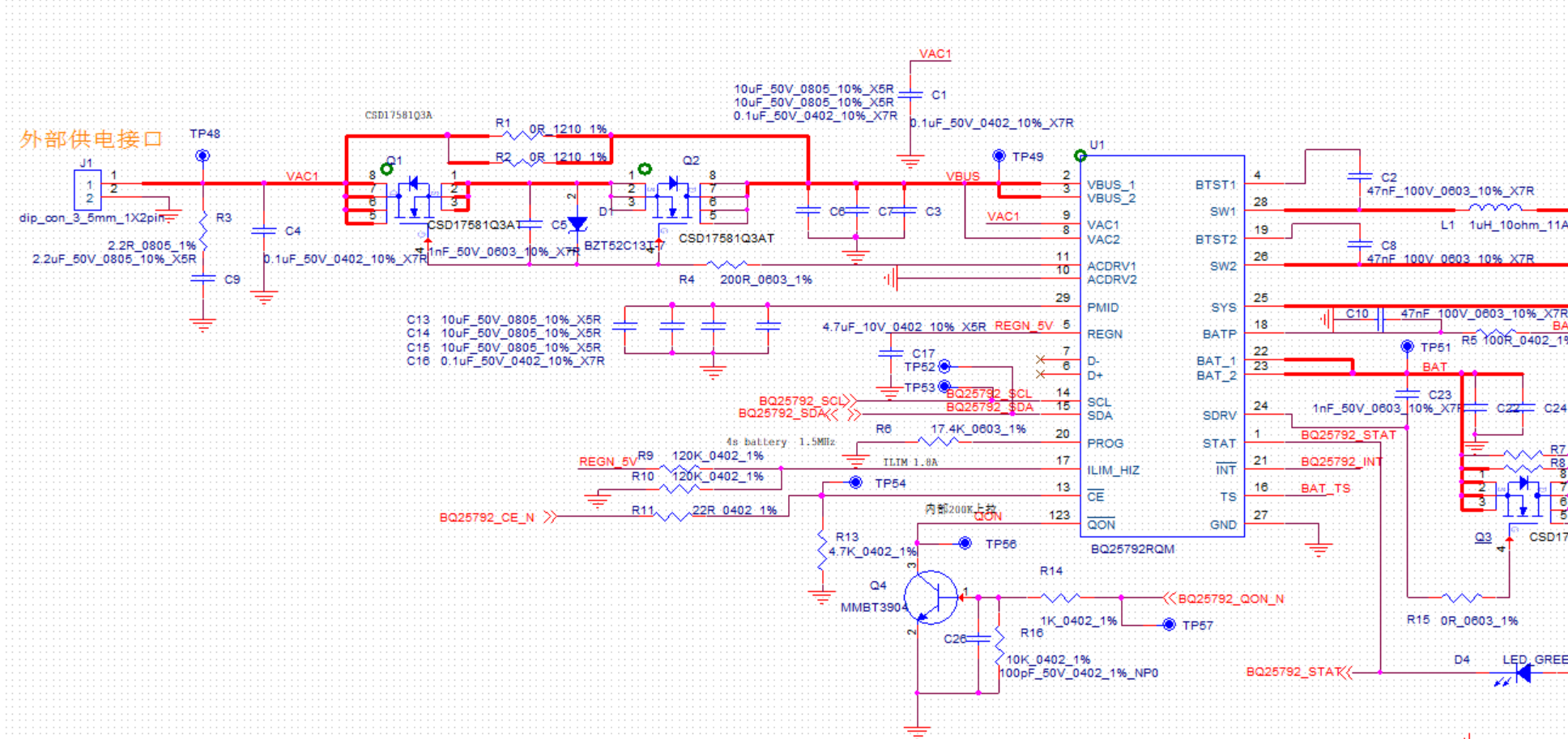Select the R15 resistor symbol
The width and height of the screenshot is (1568, 739).
(x=1462, y=598)
